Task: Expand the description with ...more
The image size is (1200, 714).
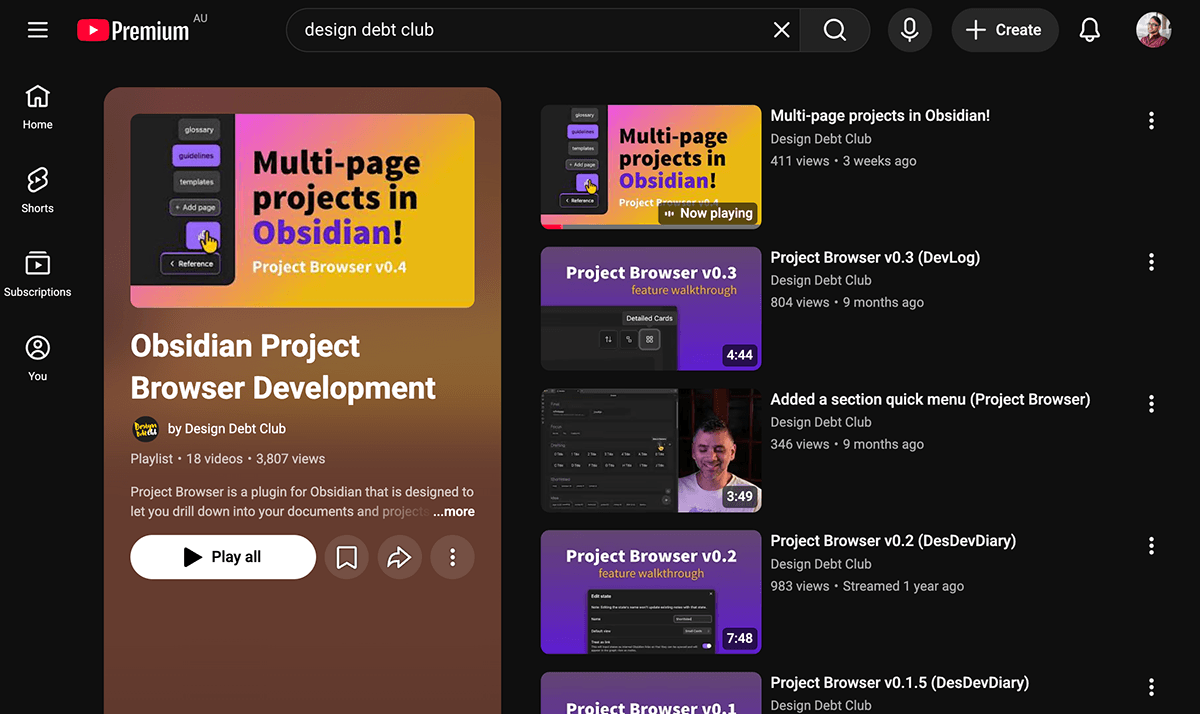Action: (454, 512)
